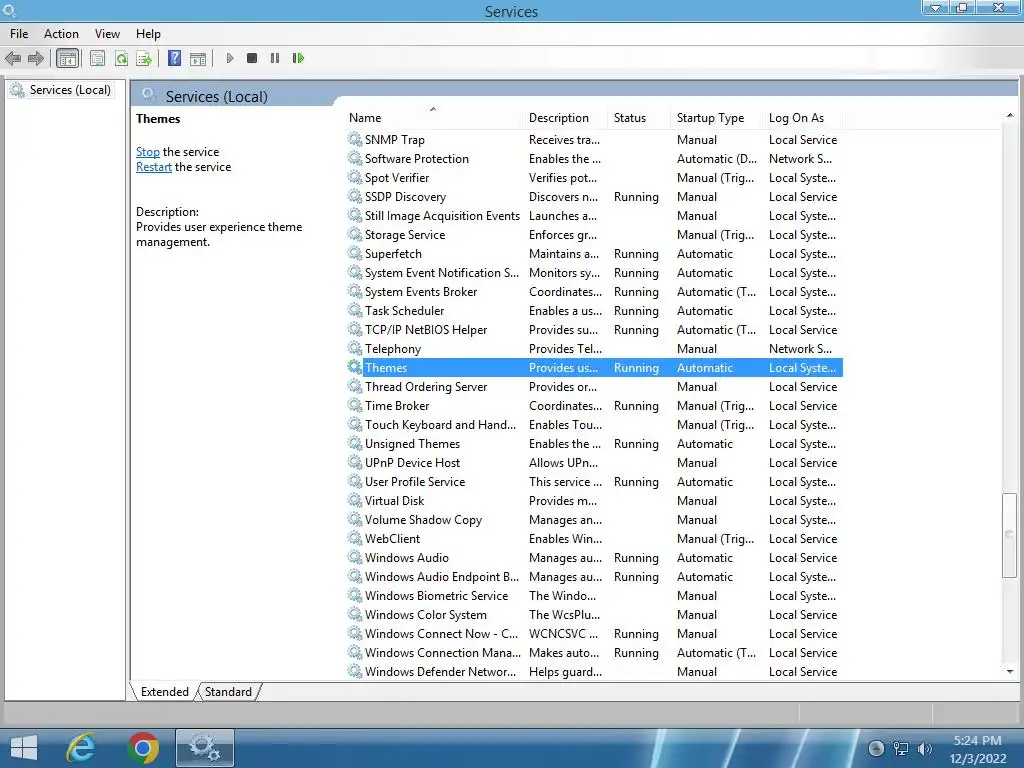Click the Forward arrow toolbar icon
The width and height of the screenshot is (1024, 768).
click(x=36, y=59)
